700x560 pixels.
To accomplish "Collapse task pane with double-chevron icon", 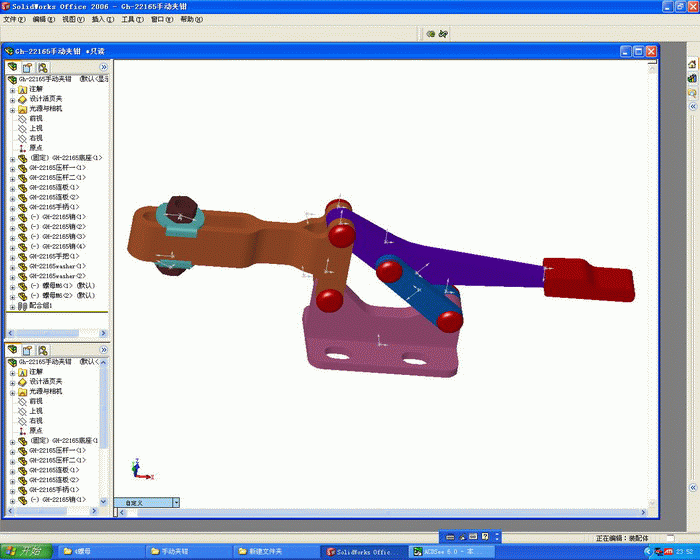I will click(x=693, y=106).
